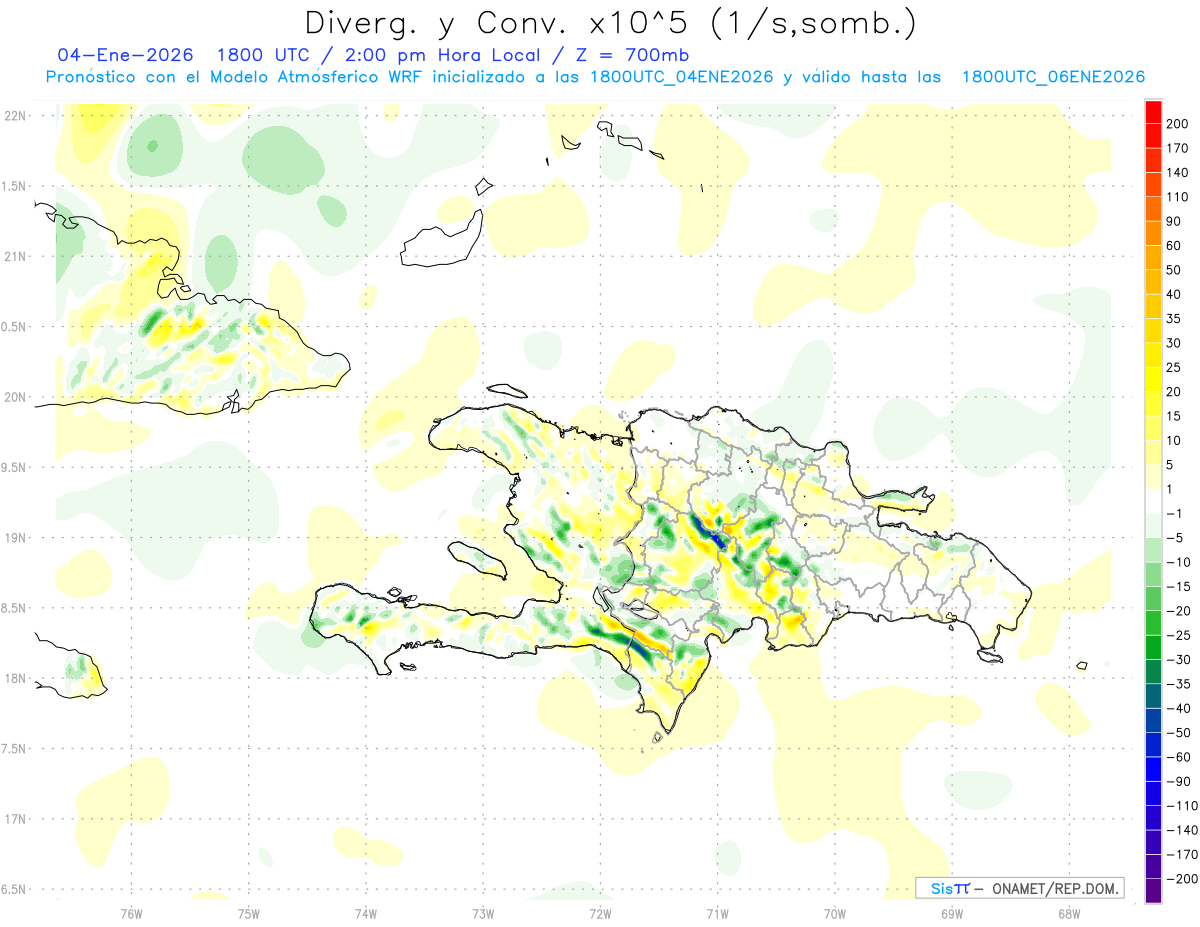Pick the green swatch between -20 and -25
This screenshot has height=927, width=1200.
(x=1154, y=623)
